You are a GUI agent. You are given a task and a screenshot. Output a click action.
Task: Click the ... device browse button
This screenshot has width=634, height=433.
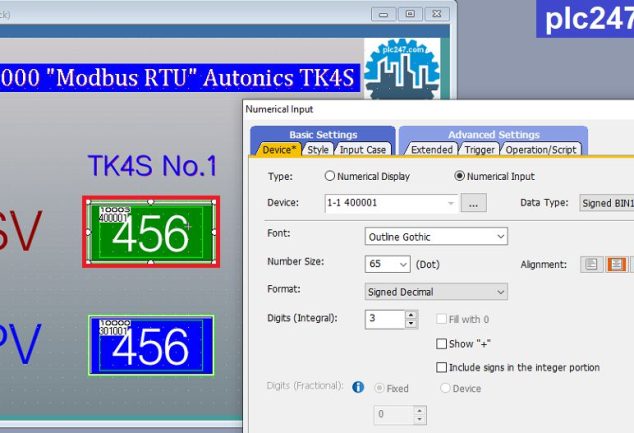473,203
